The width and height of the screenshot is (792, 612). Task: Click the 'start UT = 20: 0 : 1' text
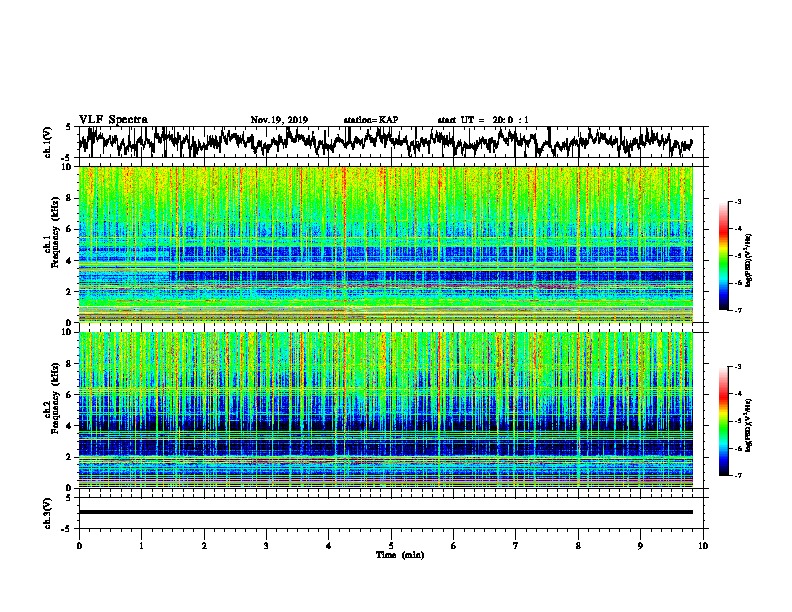pyautogui.click(x=483, y=120)
